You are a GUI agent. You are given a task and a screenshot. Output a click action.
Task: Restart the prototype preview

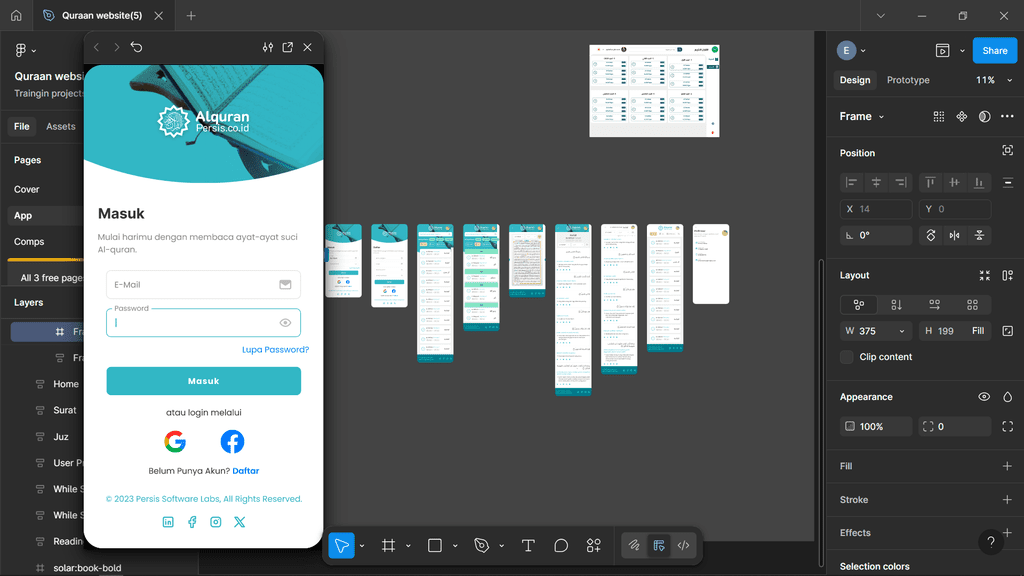136,47
